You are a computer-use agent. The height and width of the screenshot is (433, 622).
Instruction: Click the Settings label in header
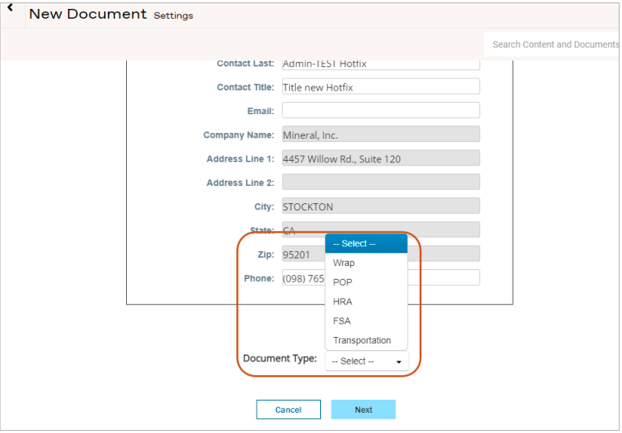pos(173,16)
